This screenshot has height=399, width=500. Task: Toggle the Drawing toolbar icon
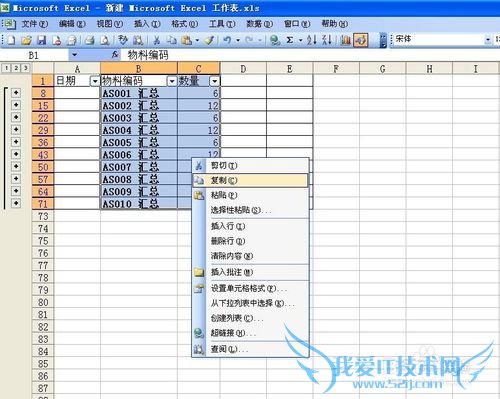coord(361,40)
